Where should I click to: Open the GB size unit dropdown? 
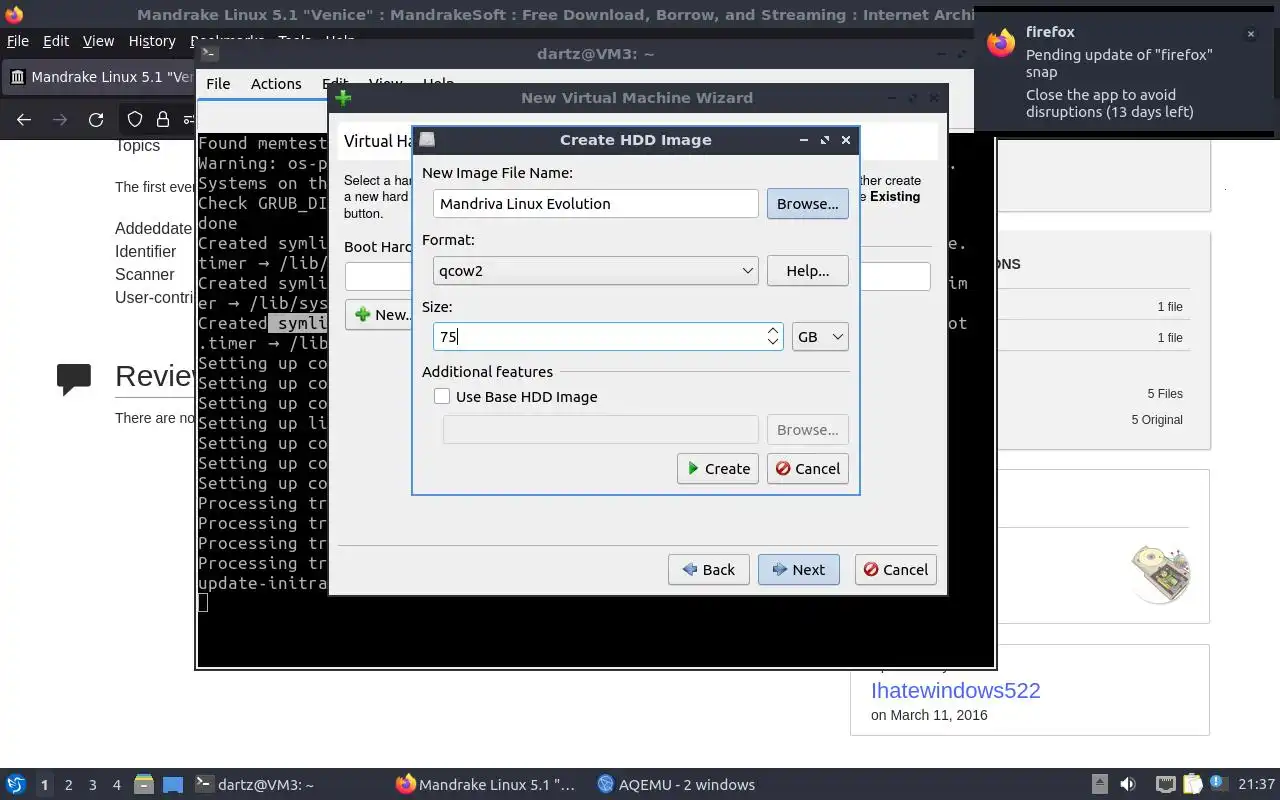[x=820, y=337]
